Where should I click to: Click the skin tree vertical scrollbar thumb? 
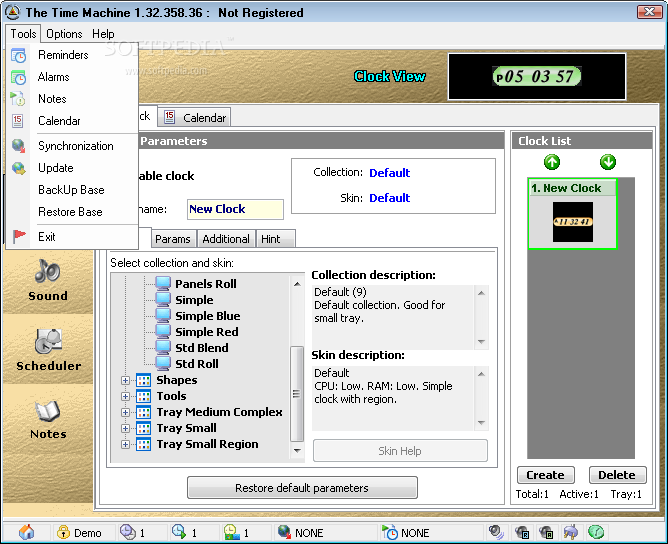click(x=297, y=394)
